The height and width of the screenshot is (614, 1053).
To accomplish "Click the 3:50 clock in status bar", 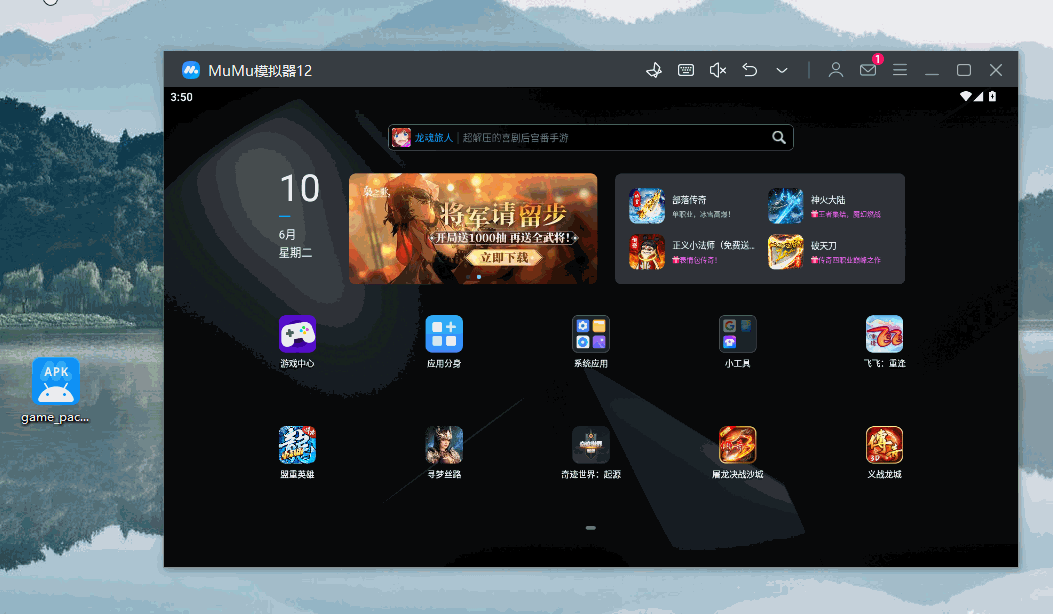I will point(181,97).
